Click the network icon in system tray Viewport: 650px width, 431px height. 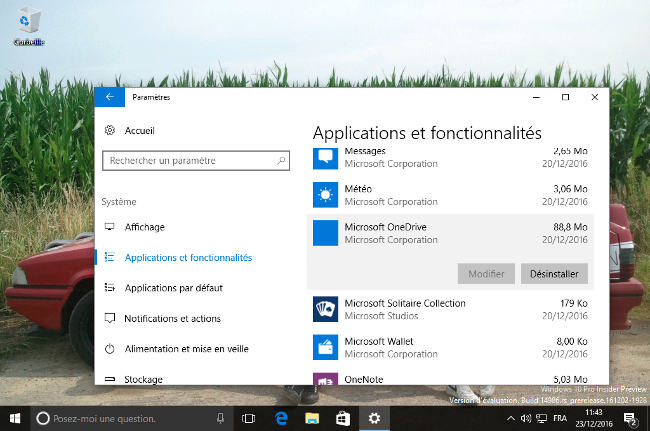coord(541,419)
